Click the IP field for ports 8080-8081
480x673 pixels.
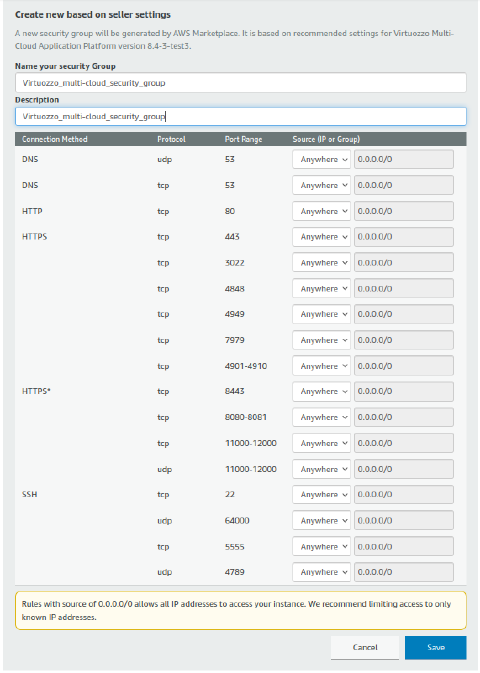(404, 417)
